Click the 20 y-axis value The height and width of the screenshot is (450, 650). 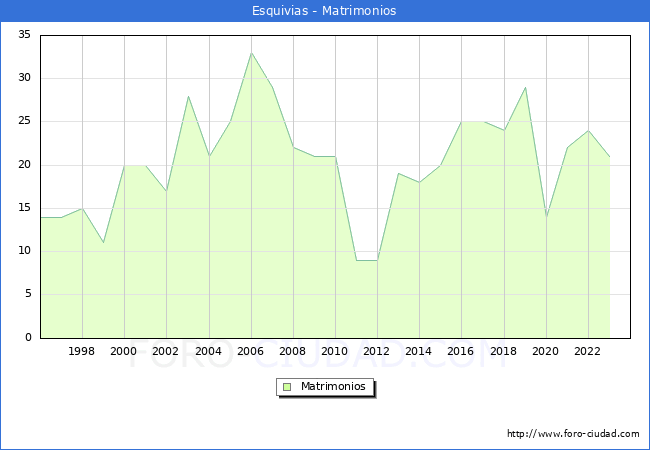[24, 165]
